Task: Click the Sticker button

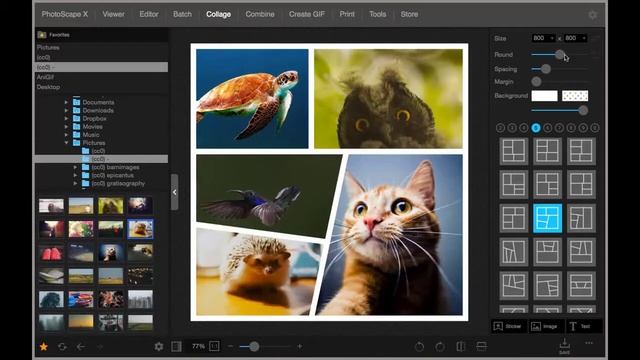Action: point(508,326)
